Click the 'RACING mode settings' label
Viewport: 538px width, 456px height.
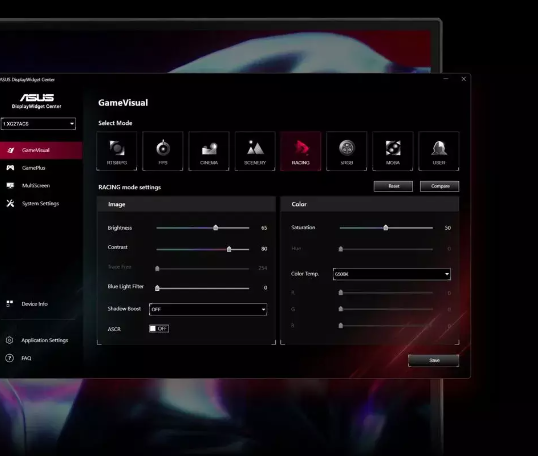click(x=129, y=187)
